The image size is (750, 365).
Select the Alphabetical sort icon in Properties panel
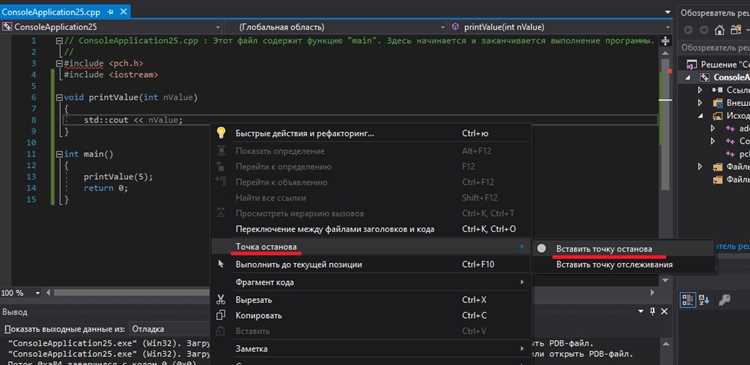705,300
